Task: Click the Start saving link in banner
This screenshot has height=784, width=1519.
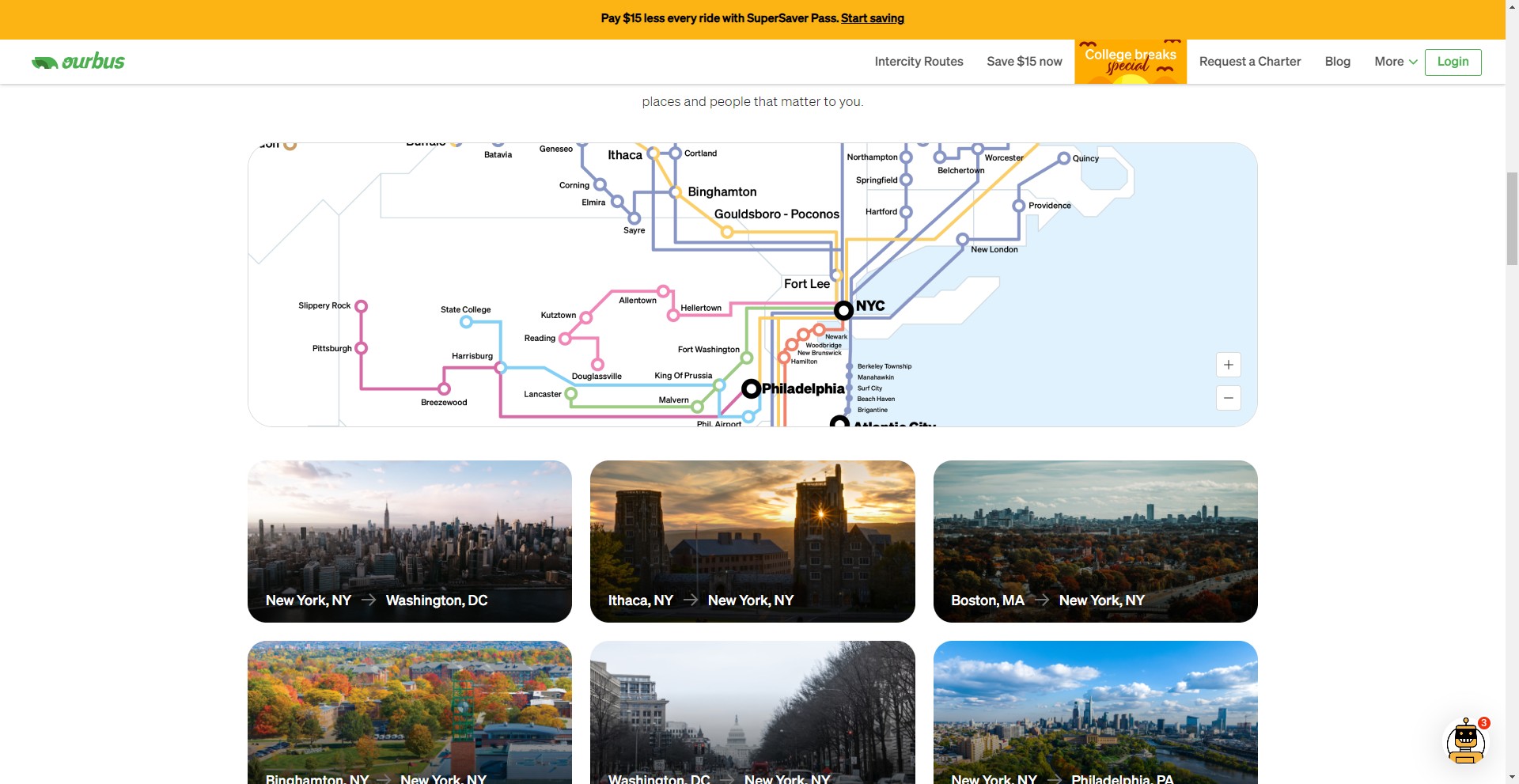Action: point(872,18)
